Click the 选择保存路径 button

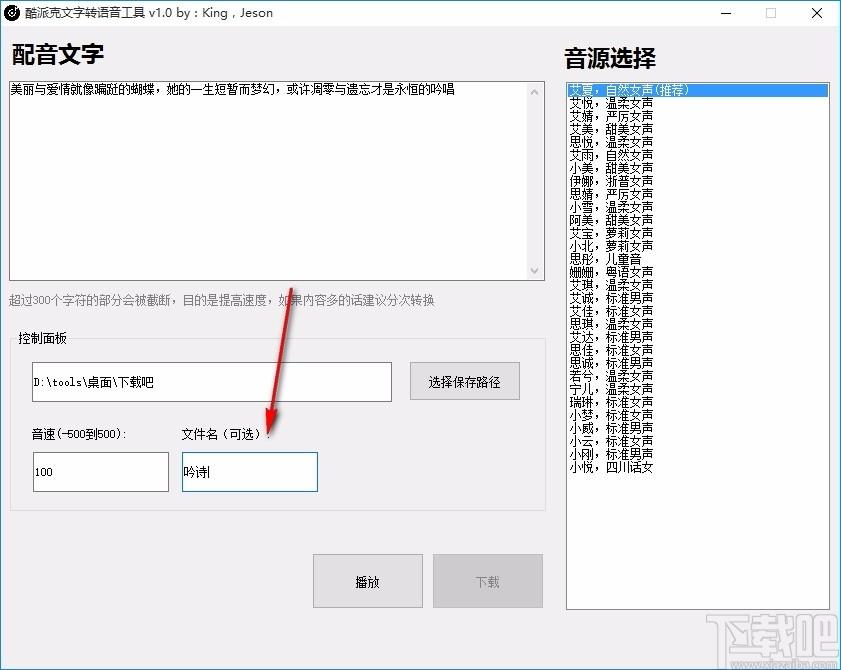click(464, 381)
